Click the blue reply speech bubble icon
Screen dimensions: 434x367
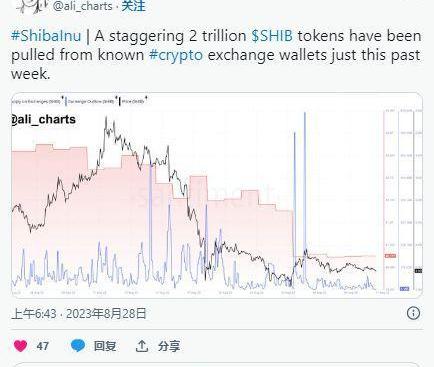pos(78,346)
